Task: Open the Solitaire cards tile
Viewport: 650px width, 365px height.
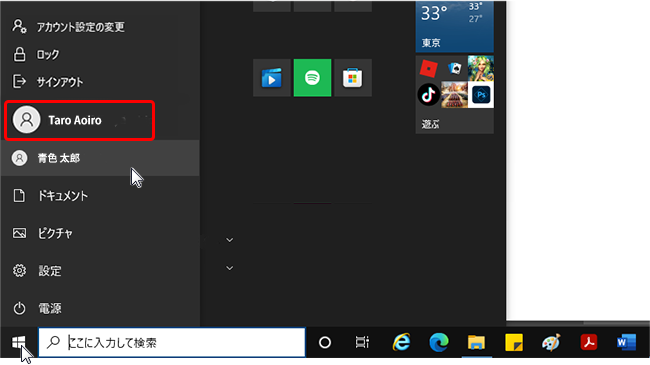Action: tap(455, 68)
